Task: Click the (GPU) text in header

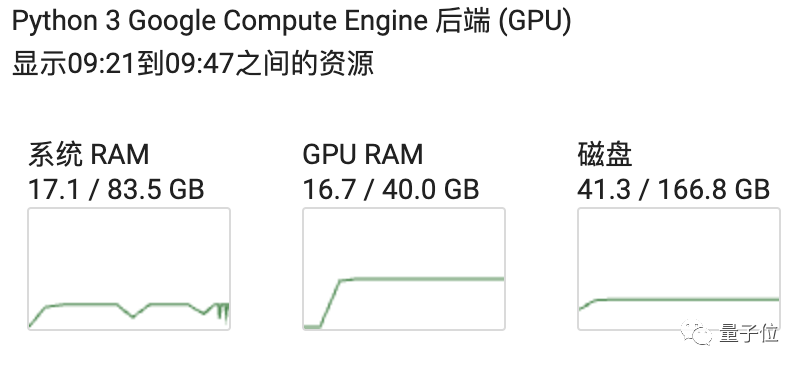Action: tap(535, 23)
